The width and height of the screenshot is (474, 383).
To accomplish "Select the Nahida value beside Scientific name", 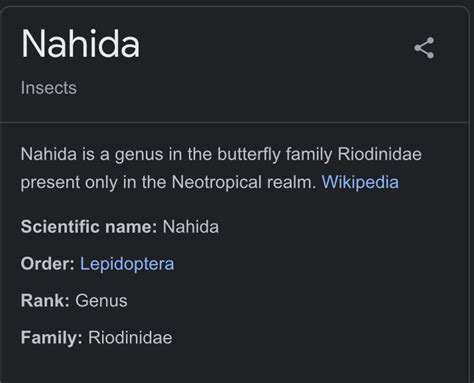I will click(191, 227).
